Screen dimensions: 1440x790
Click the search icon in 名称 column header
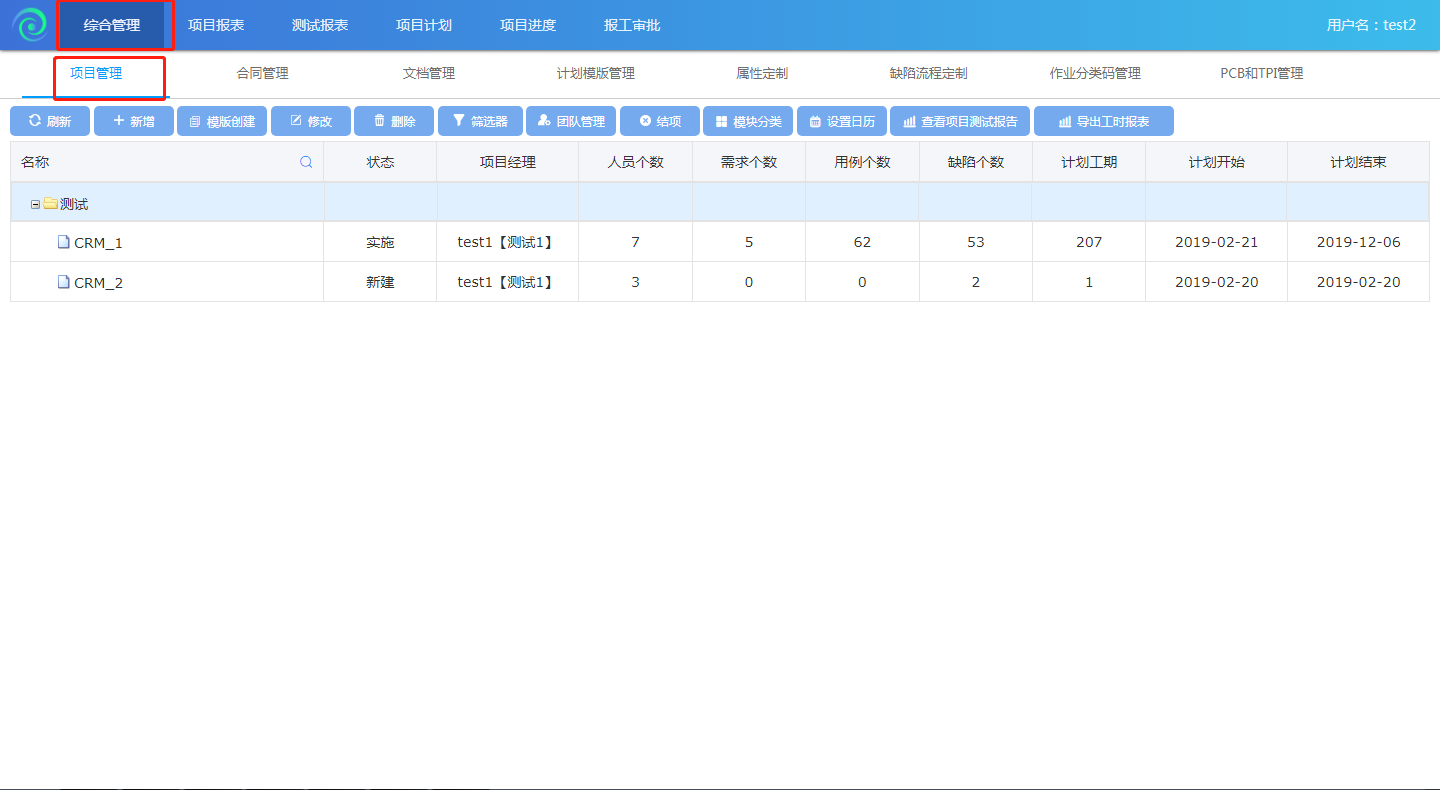[x=306, y=162]
